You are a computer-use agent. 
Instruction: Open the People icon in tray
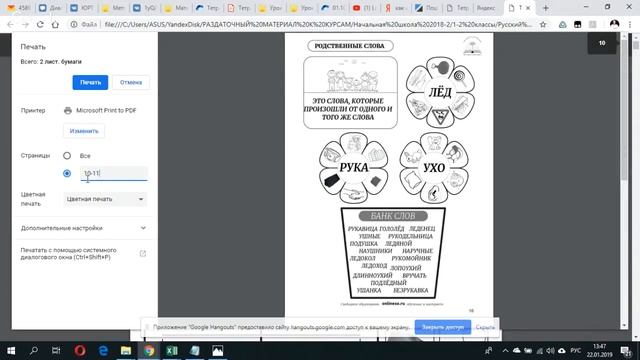(488, 351)
